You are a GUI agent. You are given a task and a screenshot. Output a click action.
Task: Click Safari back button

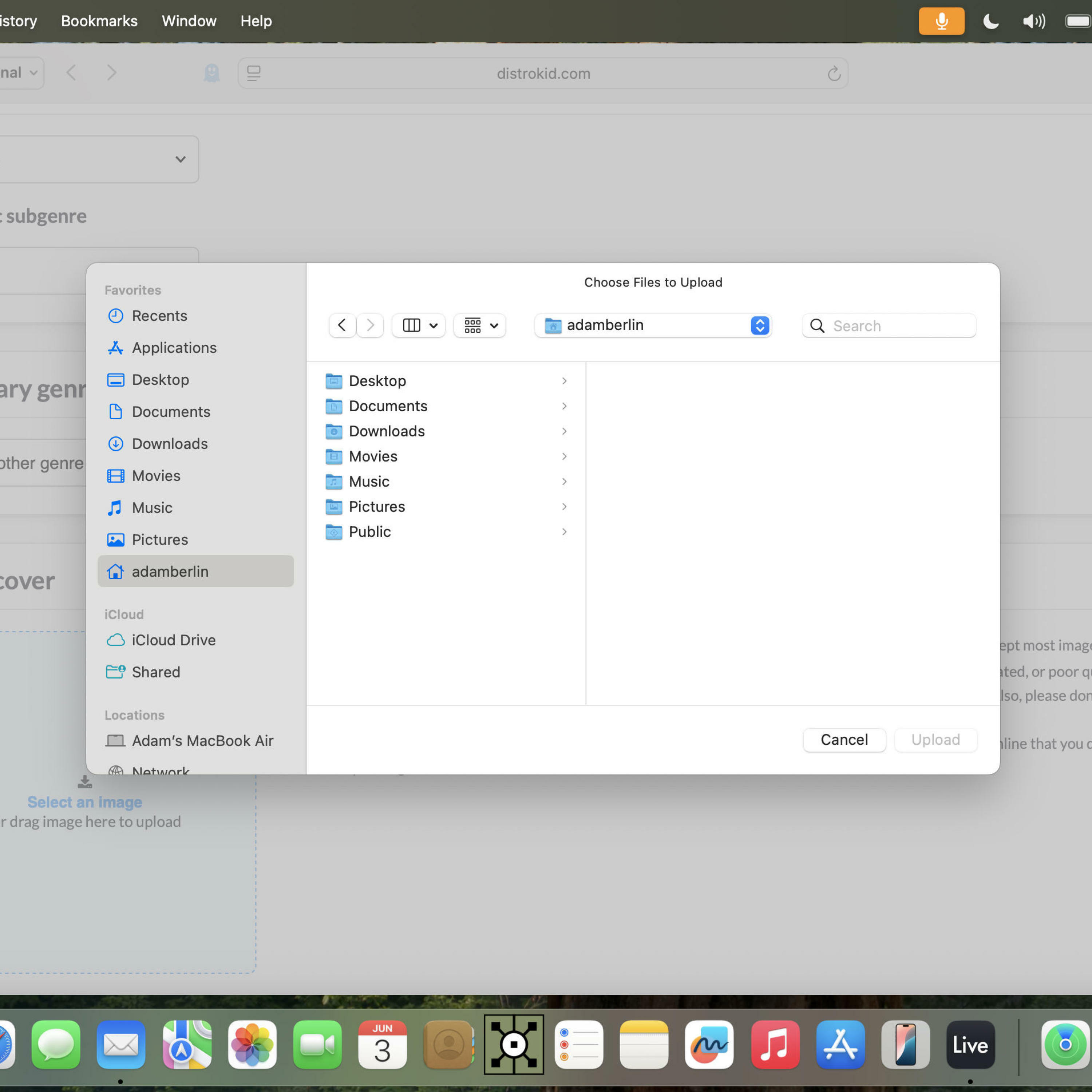click(x=71, y=73)
